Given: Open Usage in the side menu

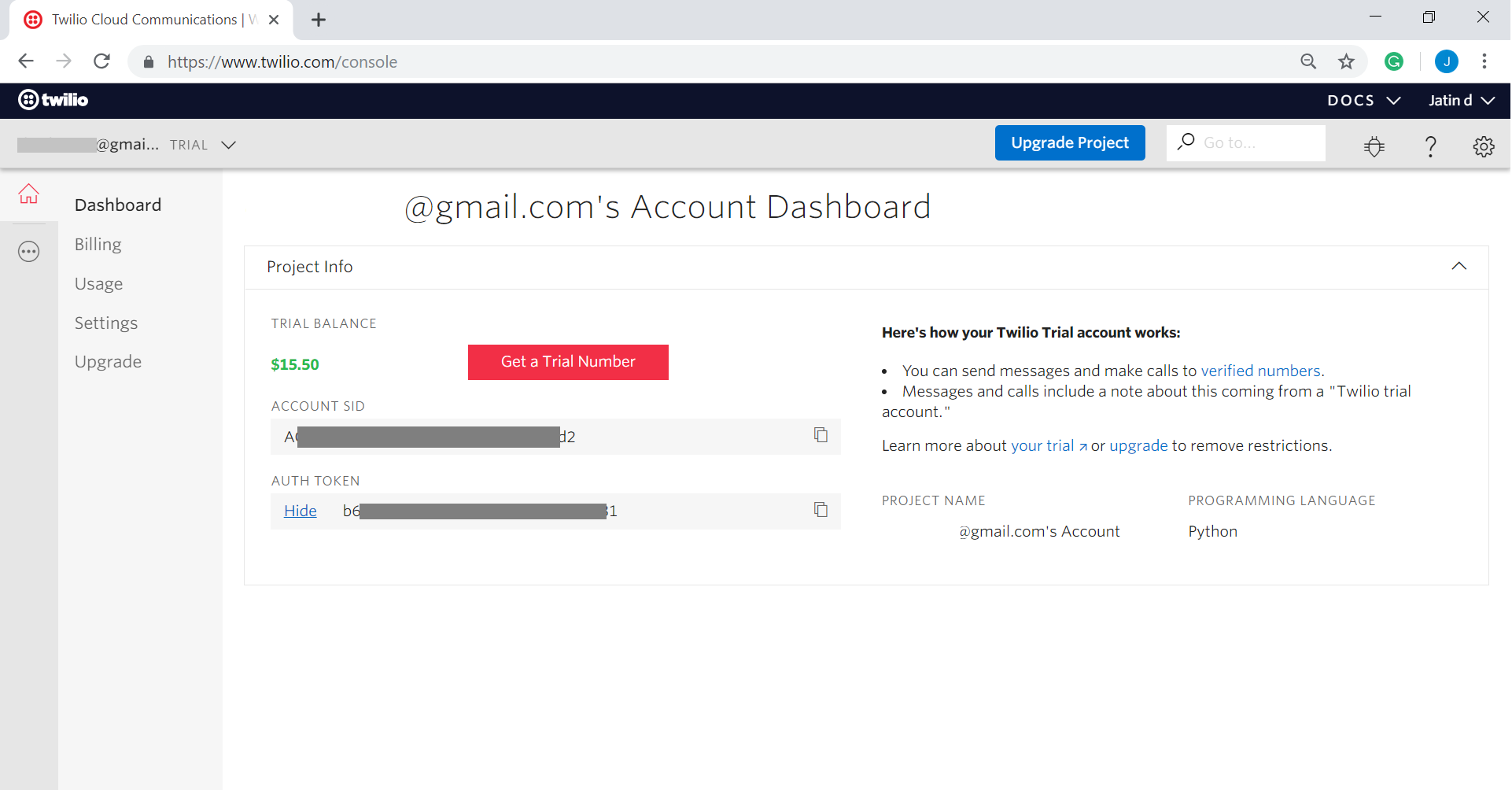Looking at the screenshot, I should click(x=99, y=284).
